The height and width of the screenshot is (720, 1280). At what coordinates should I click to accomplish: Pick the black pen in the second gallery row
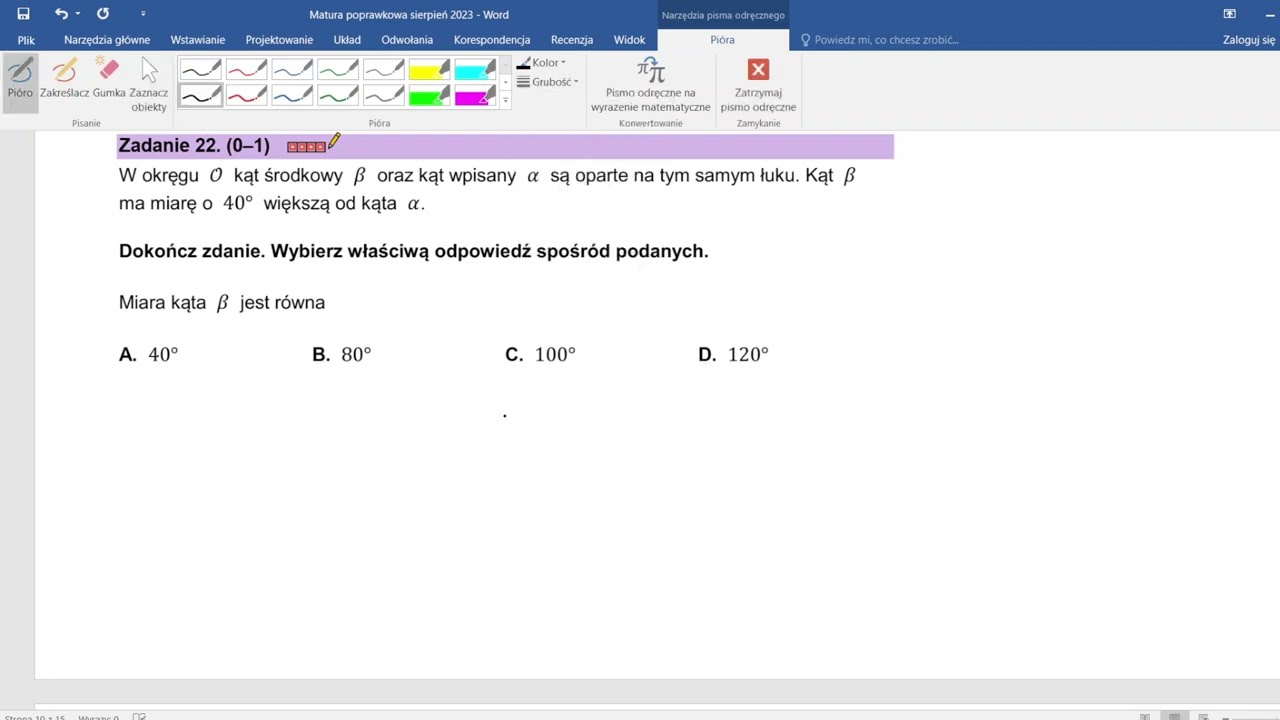point(200,96)
